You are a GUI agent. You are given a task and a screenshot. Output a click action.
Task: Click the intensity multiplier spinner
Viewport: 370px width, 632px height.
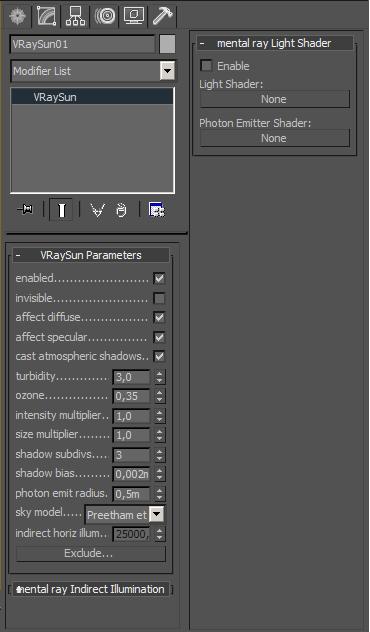[160, 416]
